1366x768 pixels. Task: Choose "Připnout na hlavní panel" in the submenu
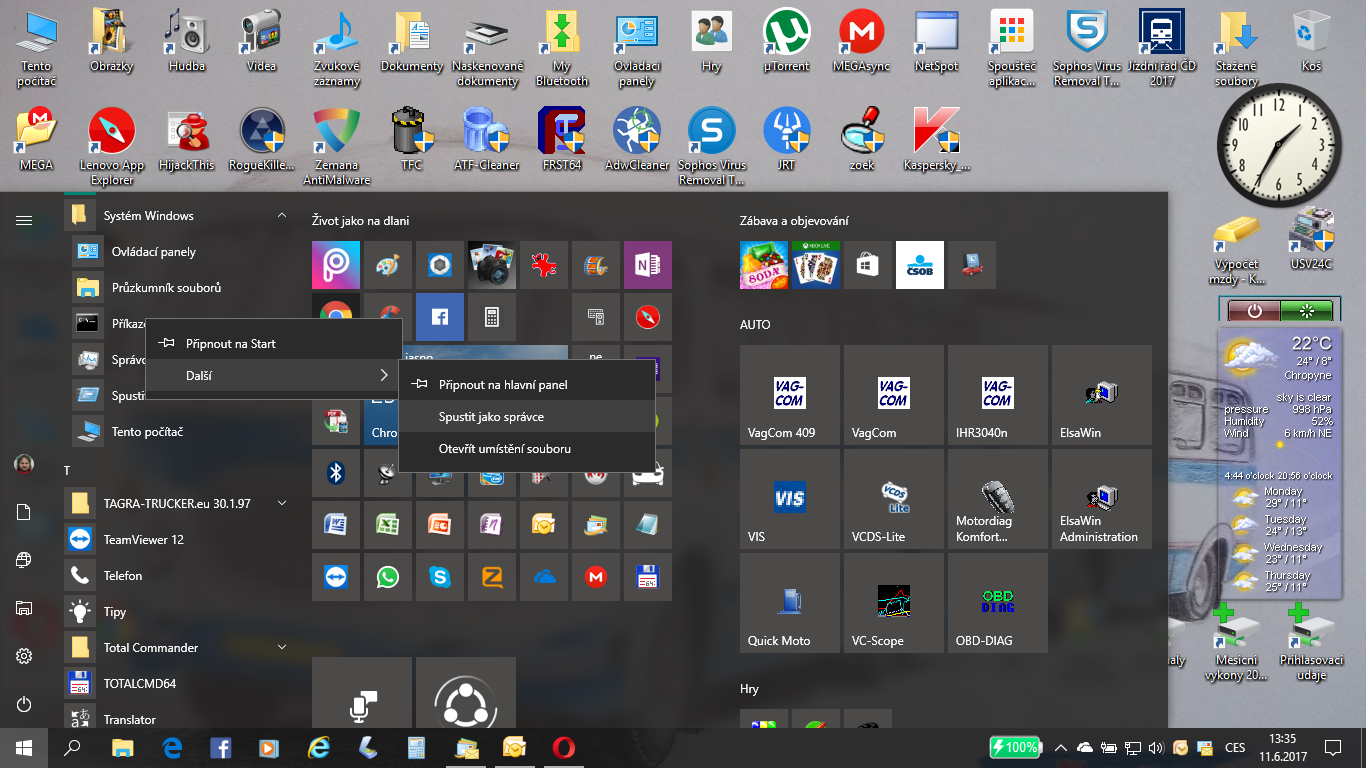coord(503,384)
